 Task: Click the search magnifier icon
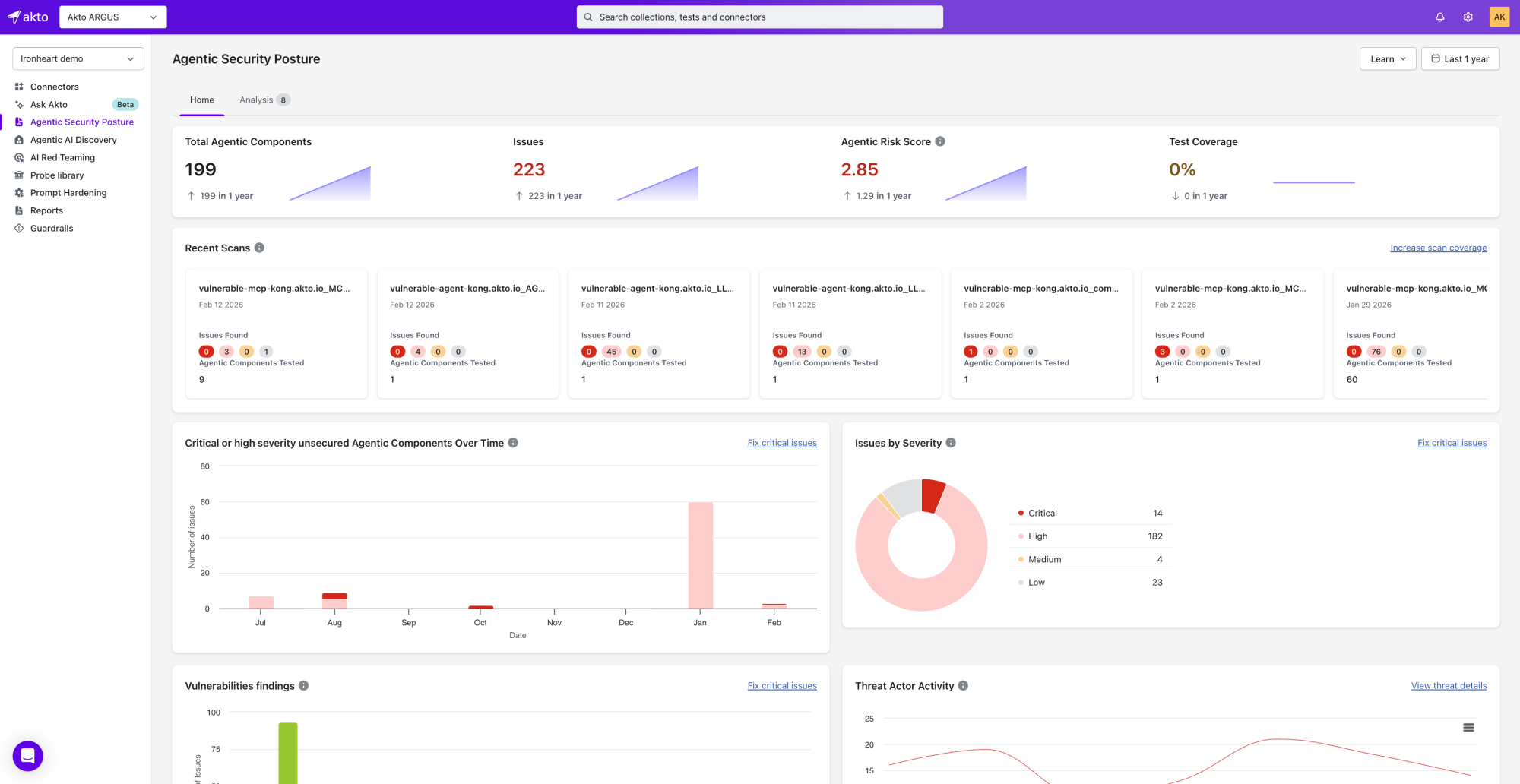pos(588,17)
